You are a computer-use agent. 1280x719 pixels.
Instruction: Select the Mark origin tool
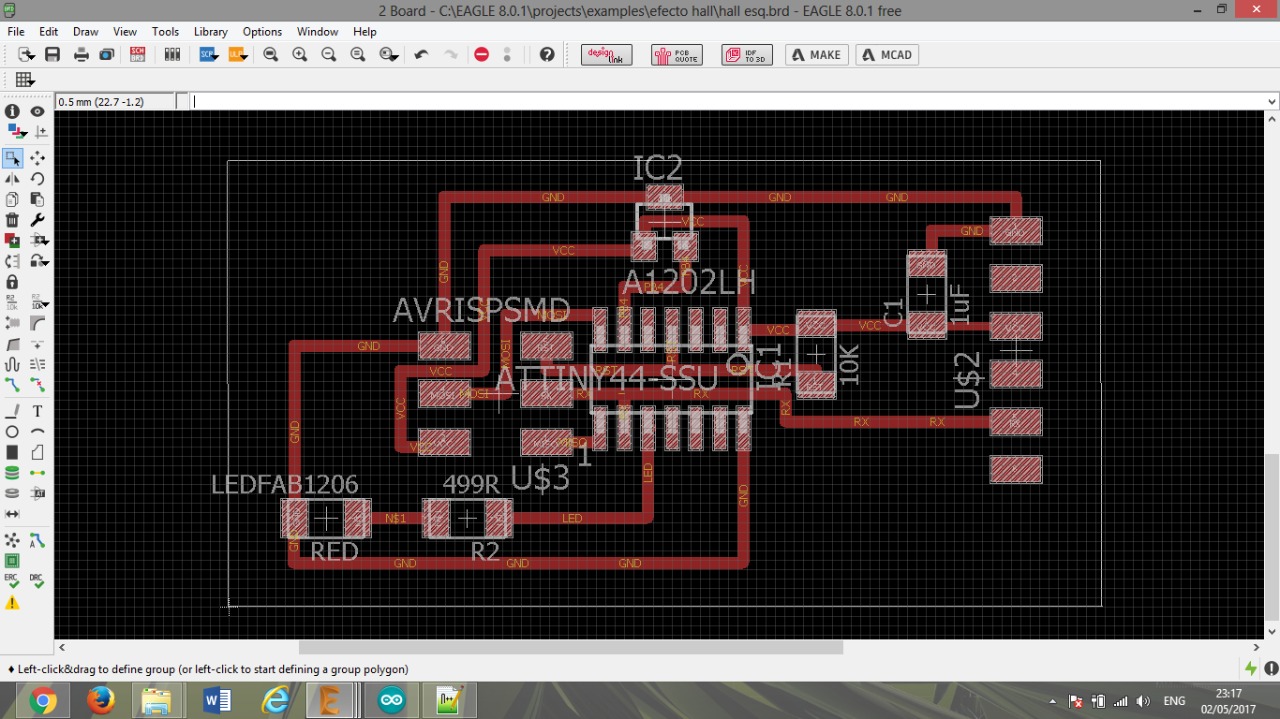pyautogui.click(x=41, y=132)
